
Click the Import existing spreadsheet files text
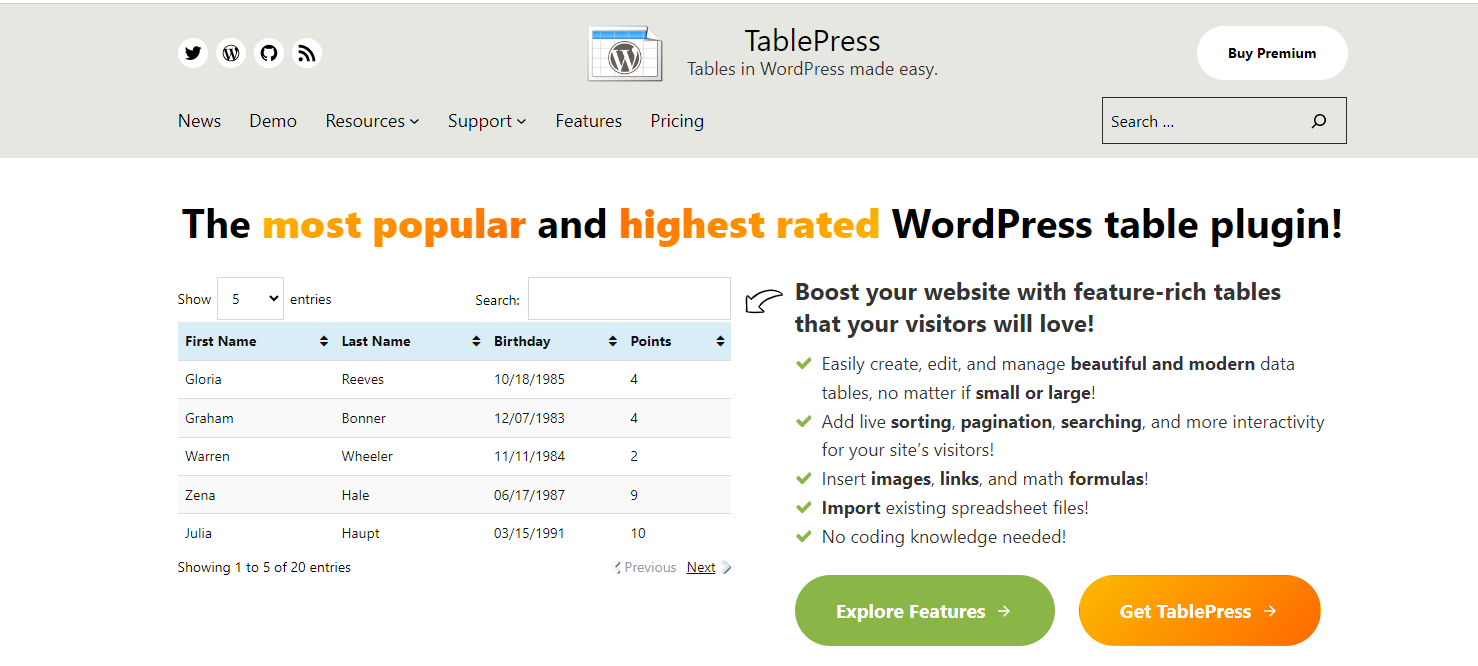click(x=955, y=508)
